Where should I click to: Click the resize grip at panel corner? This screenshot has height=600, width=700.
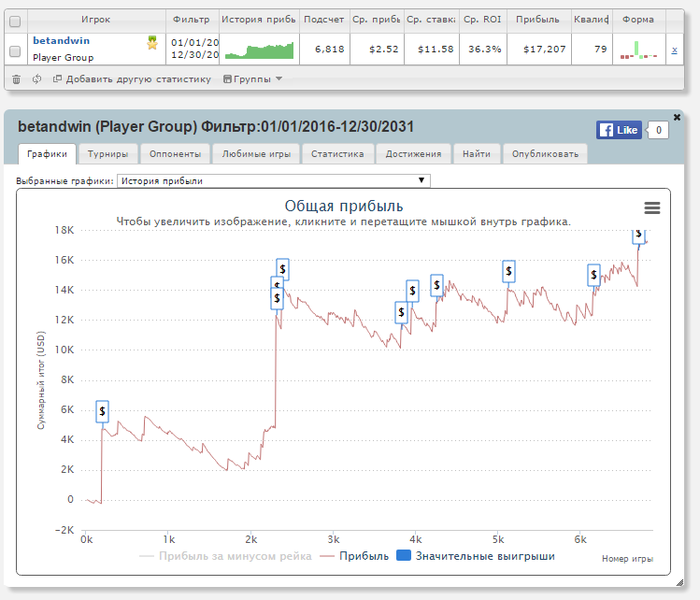point(679,582)
